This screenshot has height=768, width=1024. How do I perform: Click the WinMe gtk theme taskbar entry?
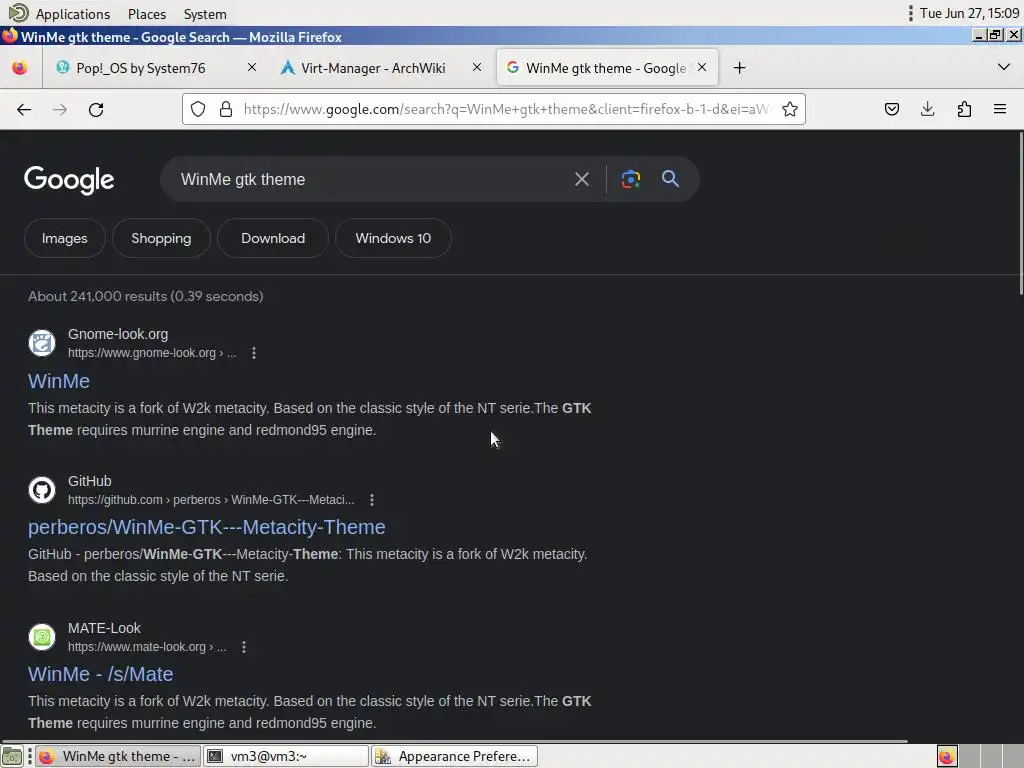tap(118, 756)
